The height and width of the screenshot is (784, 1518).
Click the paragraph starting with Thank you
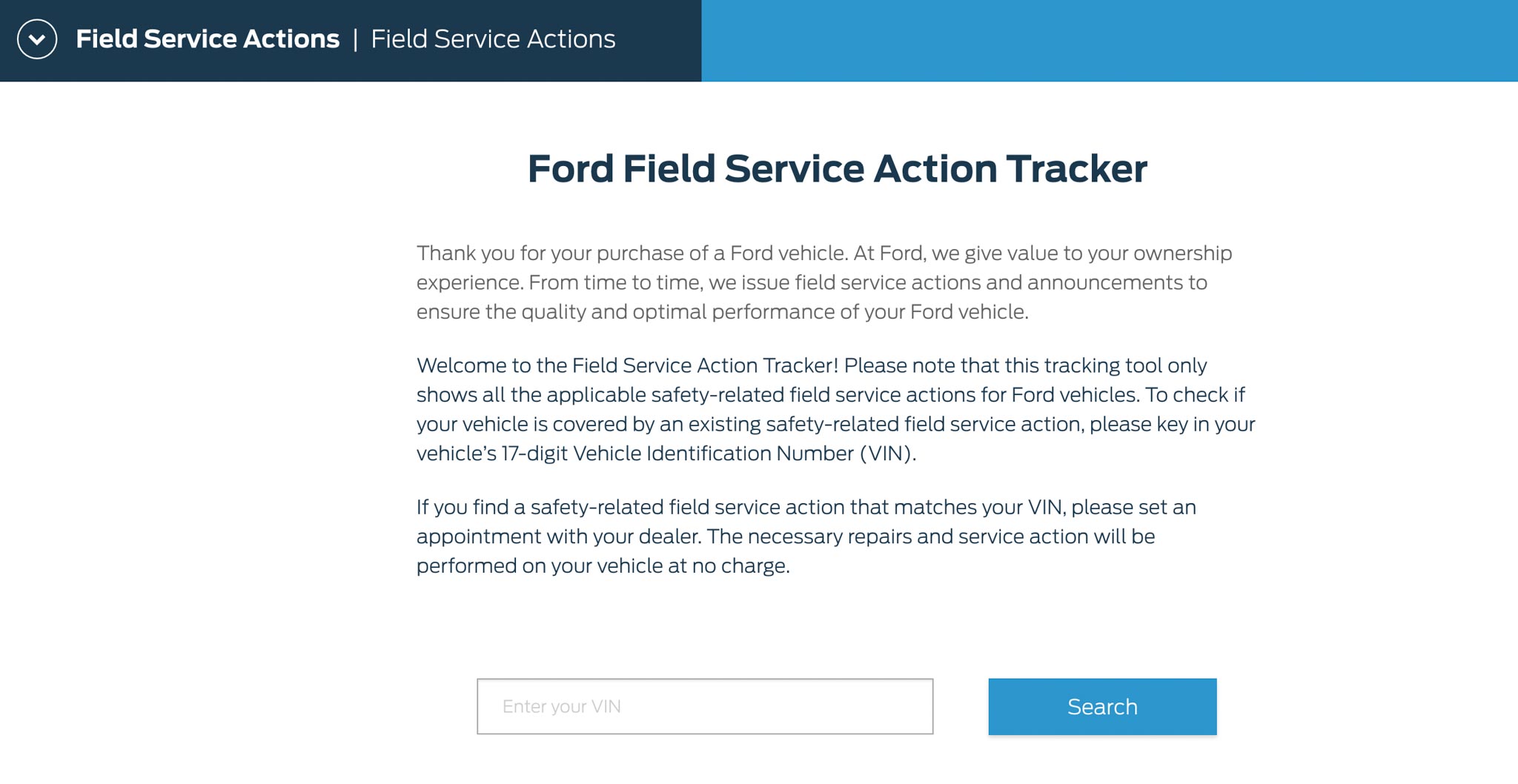coord(823,282)
